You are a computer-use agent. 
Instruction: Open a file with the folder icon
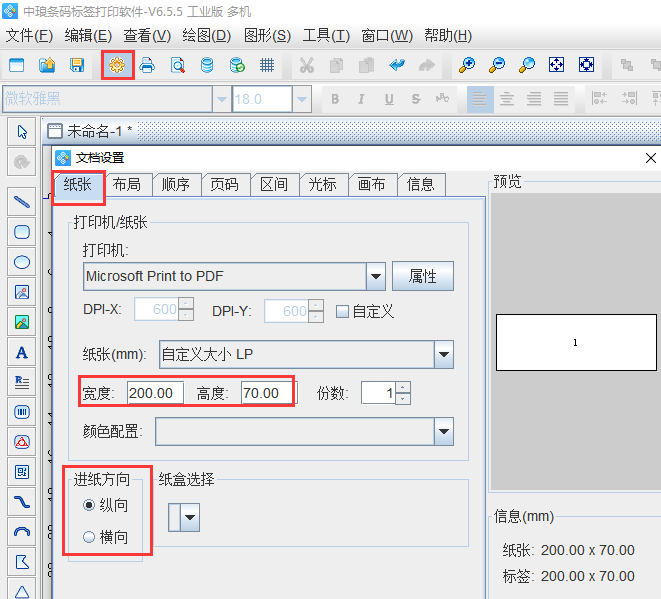coord(47,65)
